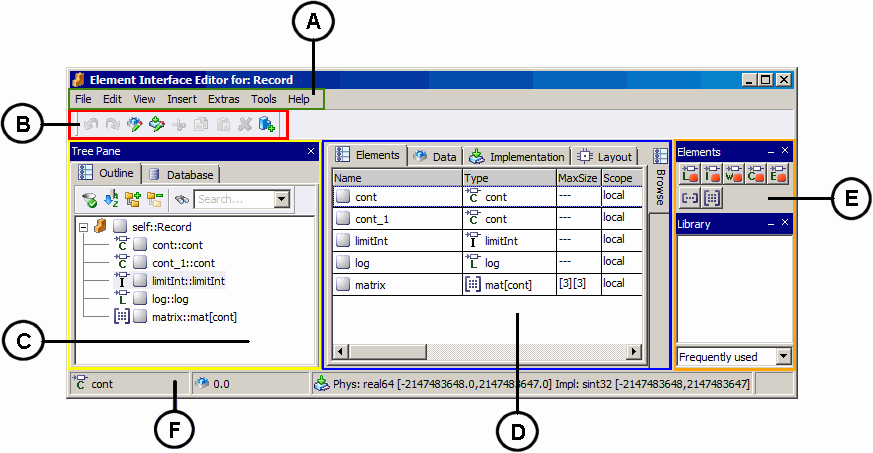Click the horizontal scrollbar thumb in table
Screen dimensions: 873x453
[x=388, y=351]
